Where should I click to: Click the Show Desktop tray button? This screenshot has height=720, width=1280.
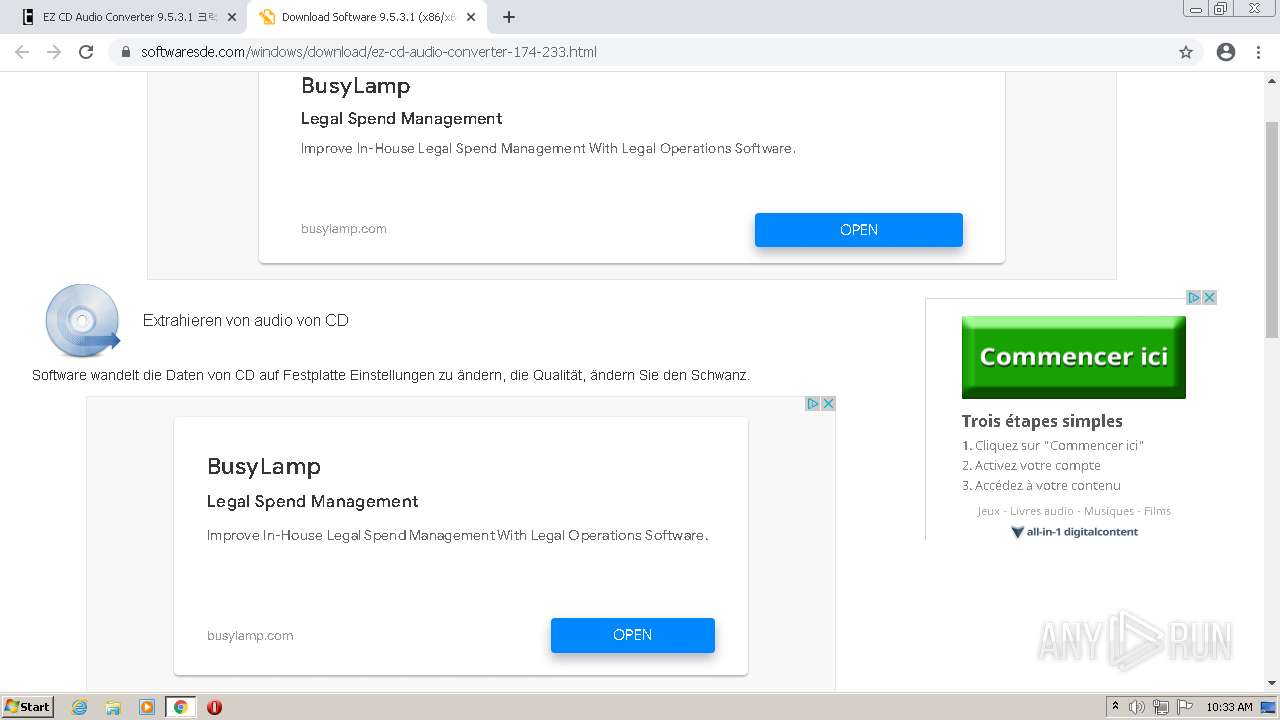click(1269, 707)
